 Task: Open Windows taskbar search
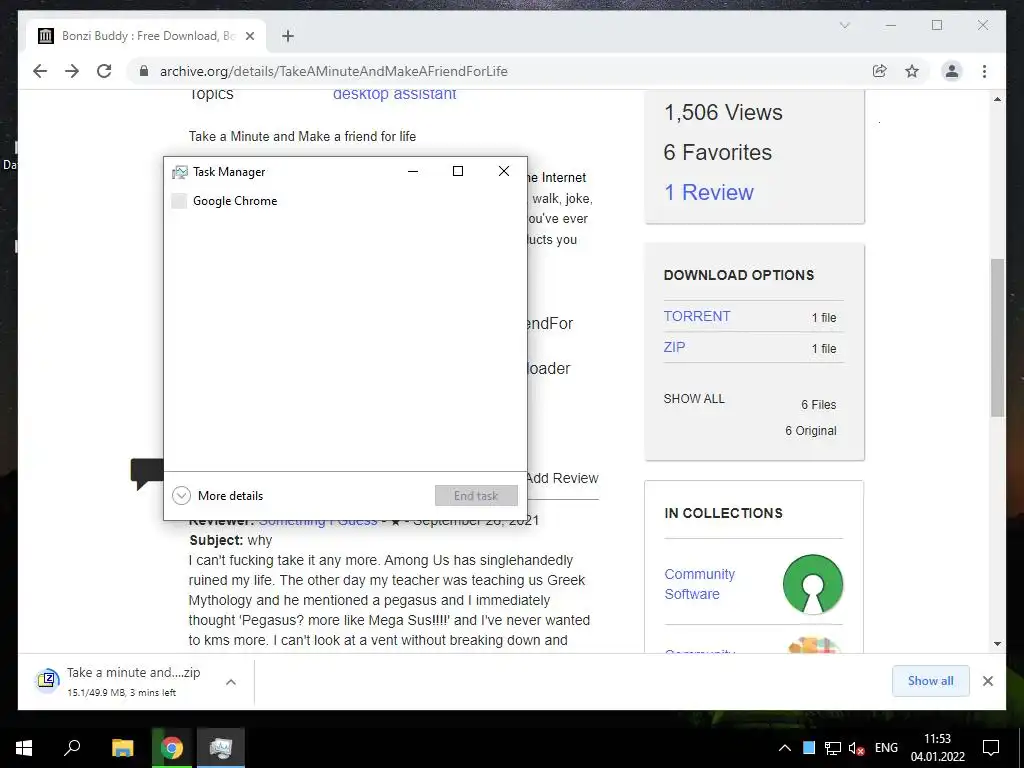(x=72, y=748)
